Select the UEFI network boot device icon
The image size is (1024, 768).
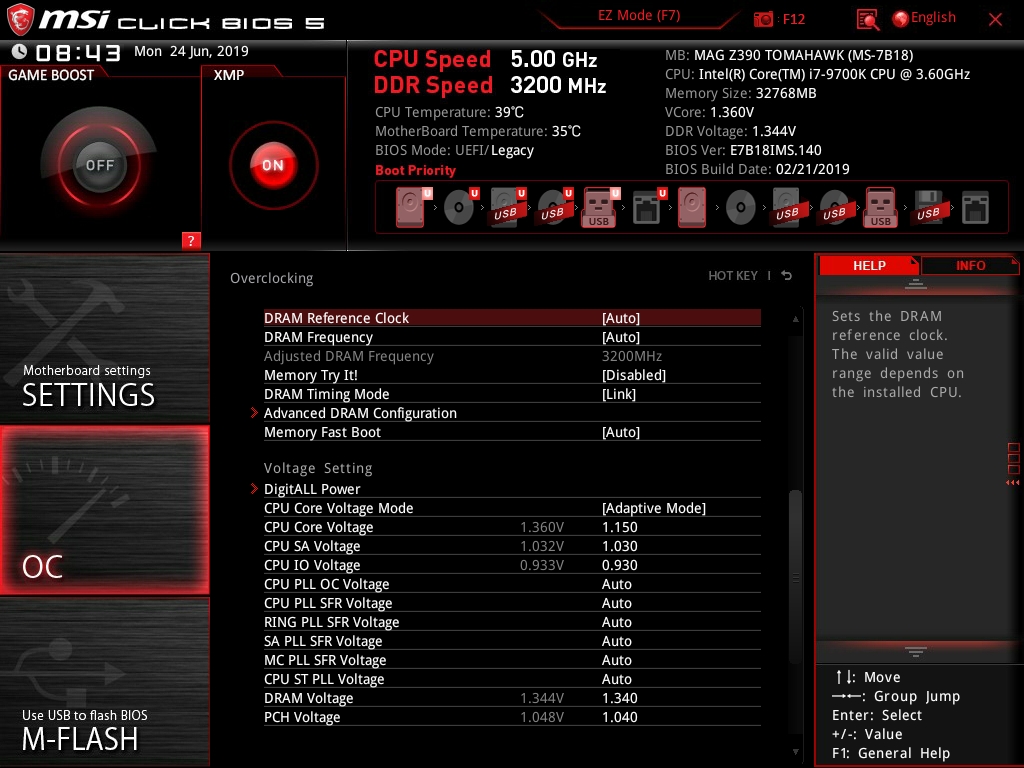click(x=648, y=208)
